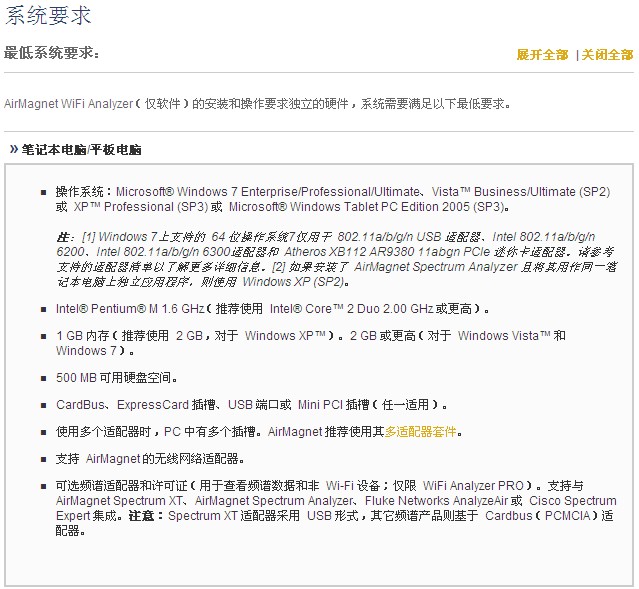Screen dimensions: 639x589
Task: Click the bullet before 500 MB 可用硬盘空间
Action: pyautogui.click(x=44, y=378)
